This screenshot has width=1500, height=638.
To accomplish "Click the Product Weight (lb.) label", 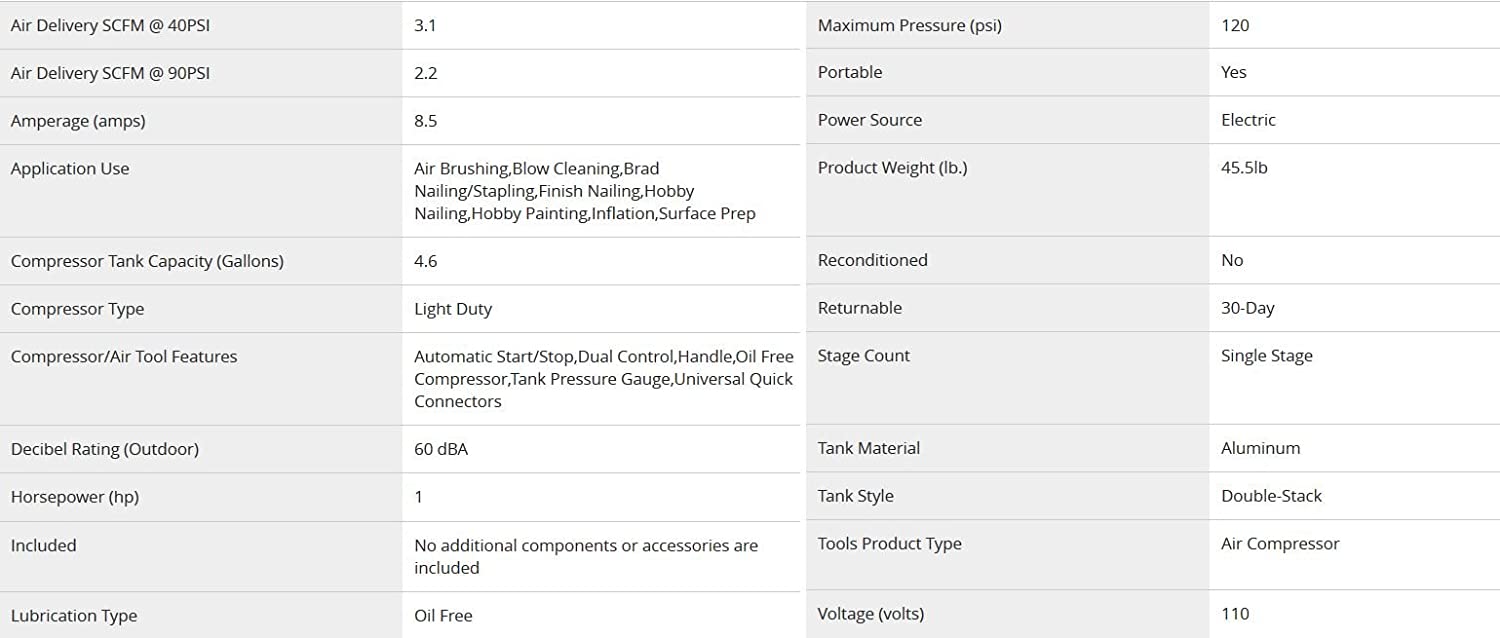I will [892, 168].
